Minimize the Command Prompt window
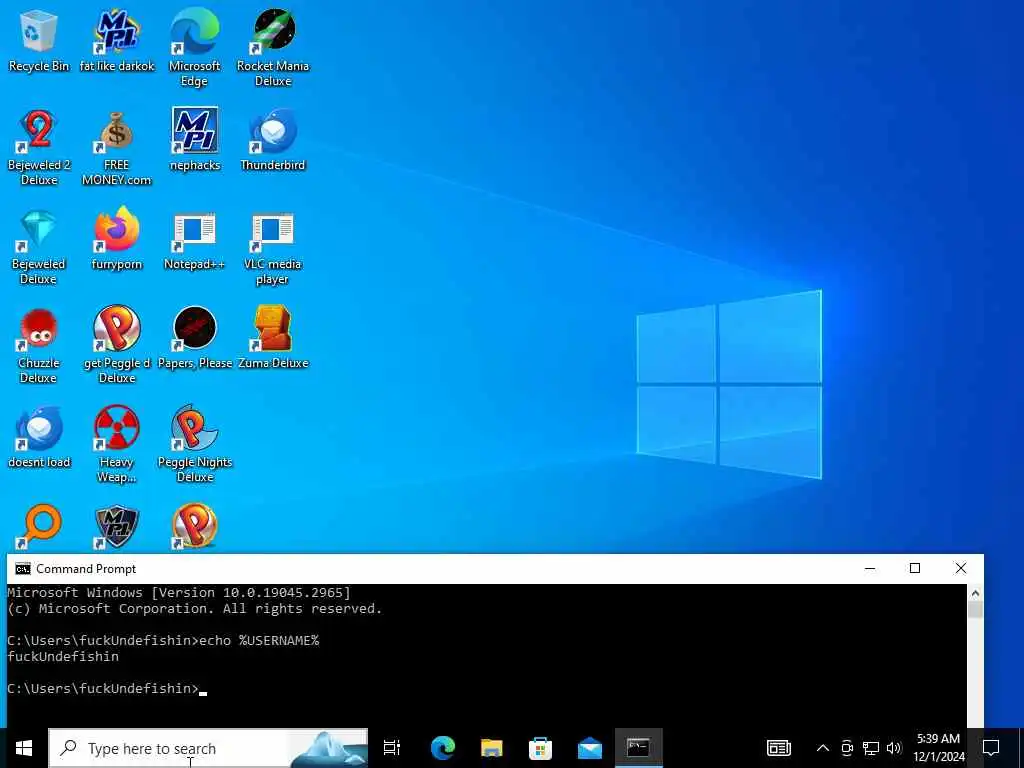Screen dimensions: 1024x768 point(870,568)
